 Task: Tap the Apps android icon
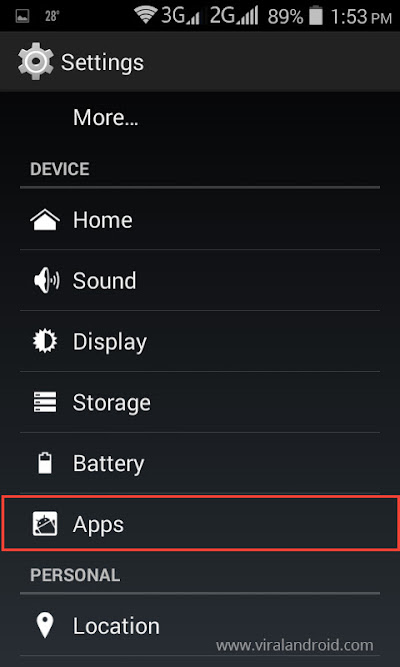[45, 524]
